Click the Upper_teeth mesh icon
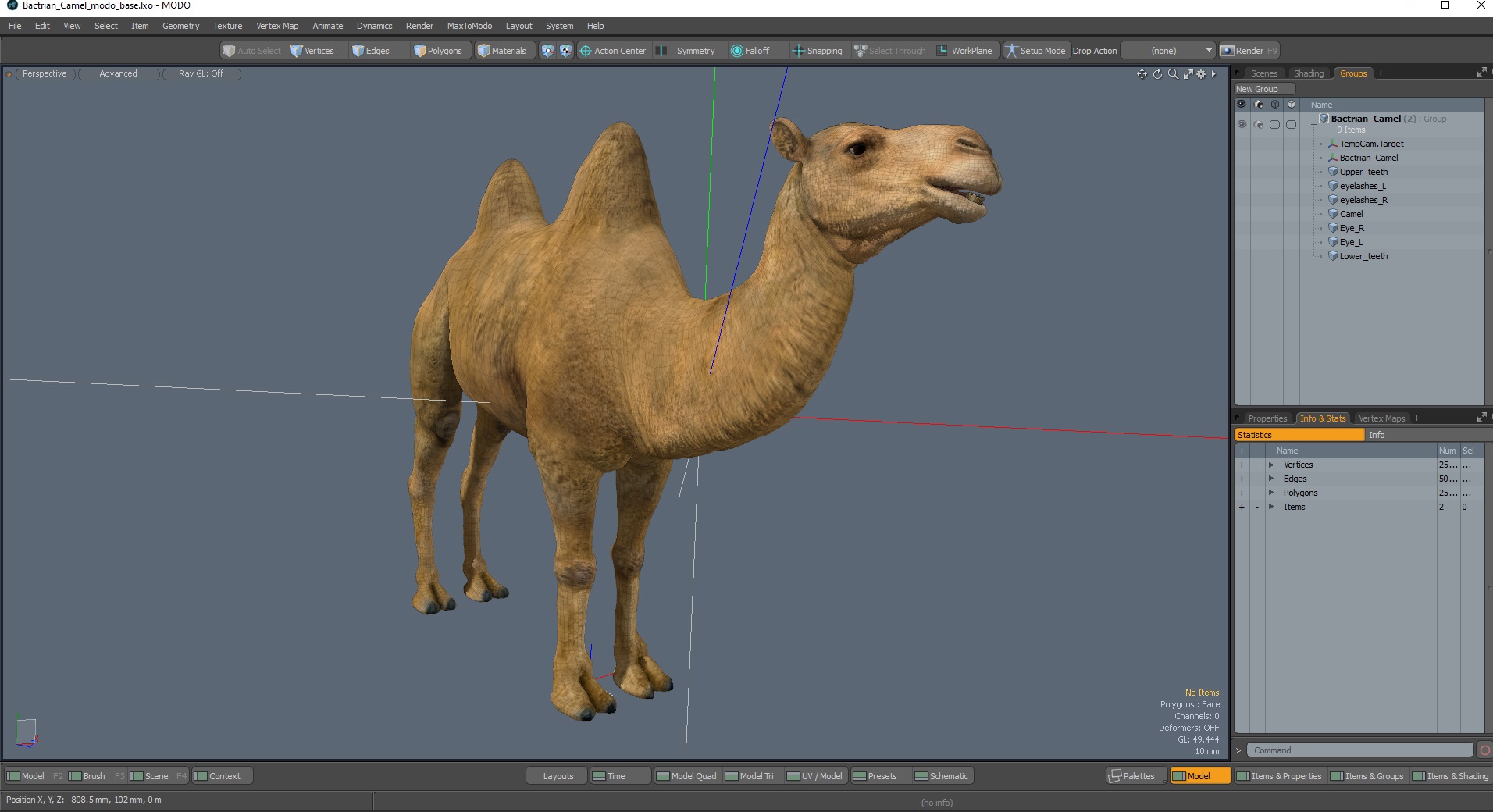This screenshot has width=1493, height=812. (x=1334, y=172)
